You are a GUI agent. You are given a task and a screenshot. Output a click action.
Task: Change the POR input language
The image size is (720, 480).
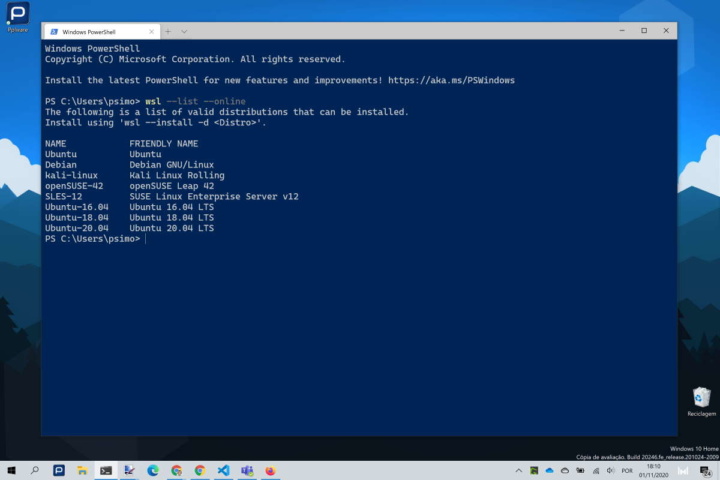627,470
